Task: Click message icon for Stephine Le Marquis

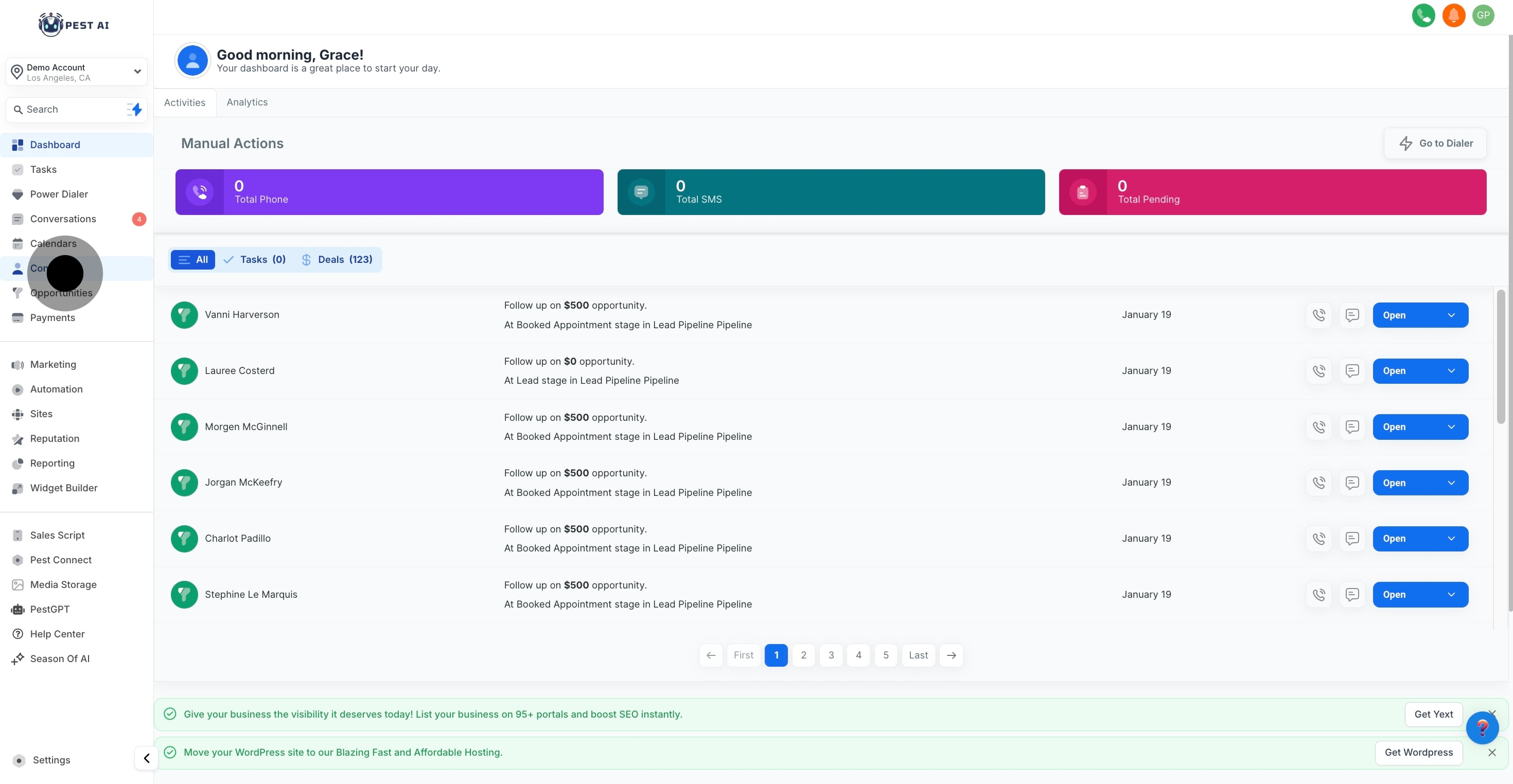Action: point(1352,594)
